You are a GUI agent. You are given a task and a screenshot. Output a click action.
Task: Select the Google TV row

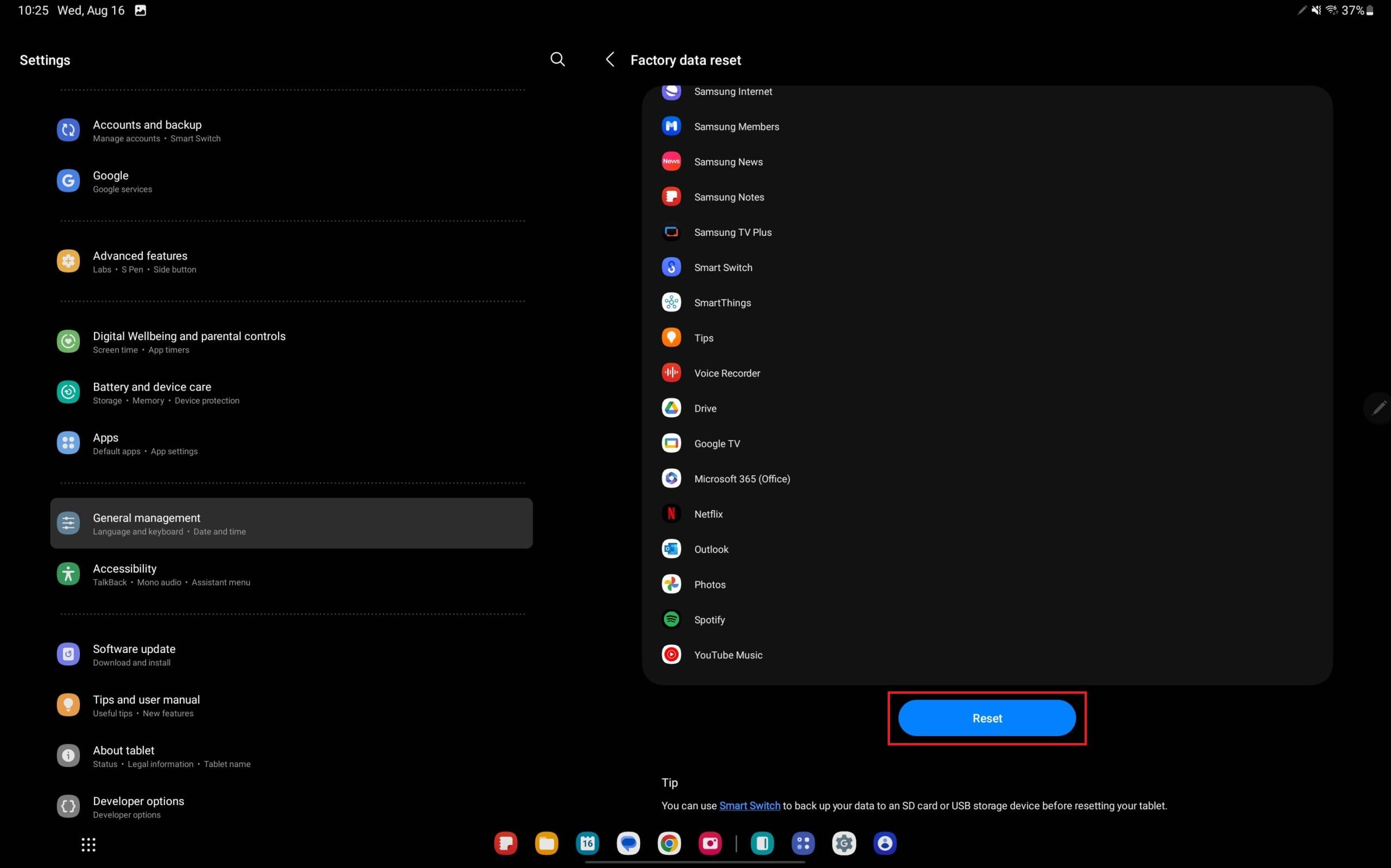pos(987,443)
